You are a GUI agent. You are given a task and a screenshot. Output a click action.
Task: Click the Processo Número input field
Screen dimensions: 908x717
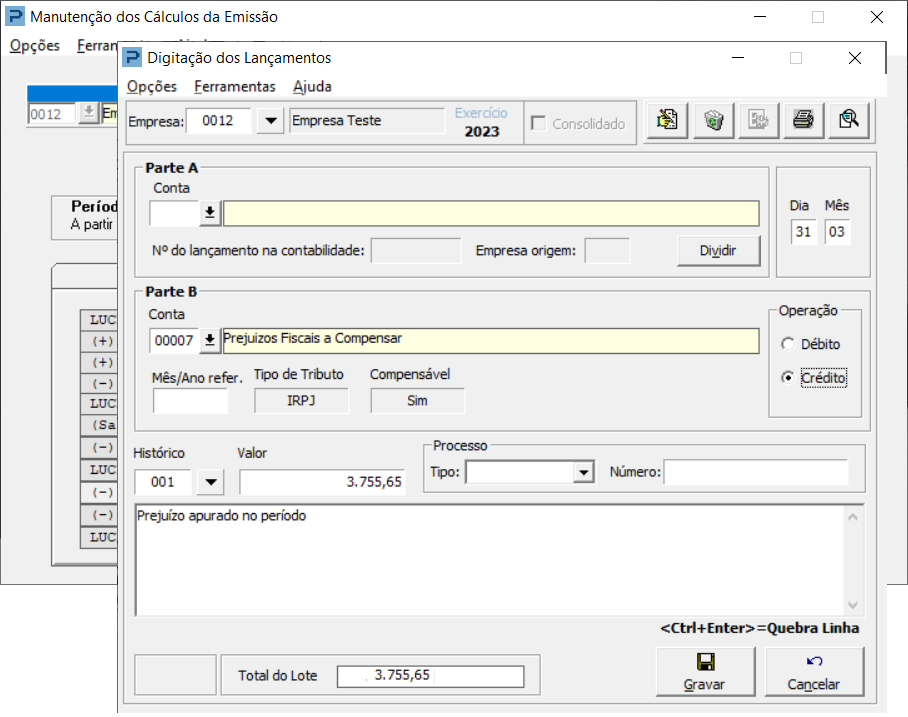tap(756, 473)
